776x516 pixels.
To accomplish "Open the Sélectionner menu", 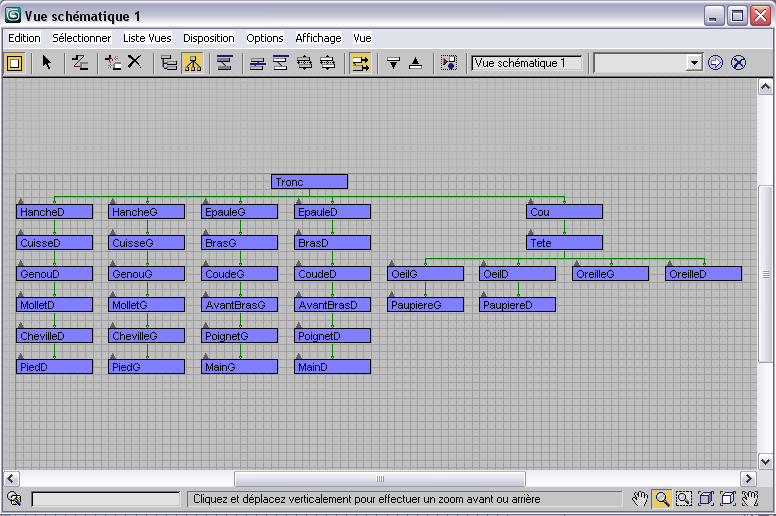I will pos(82,38).
